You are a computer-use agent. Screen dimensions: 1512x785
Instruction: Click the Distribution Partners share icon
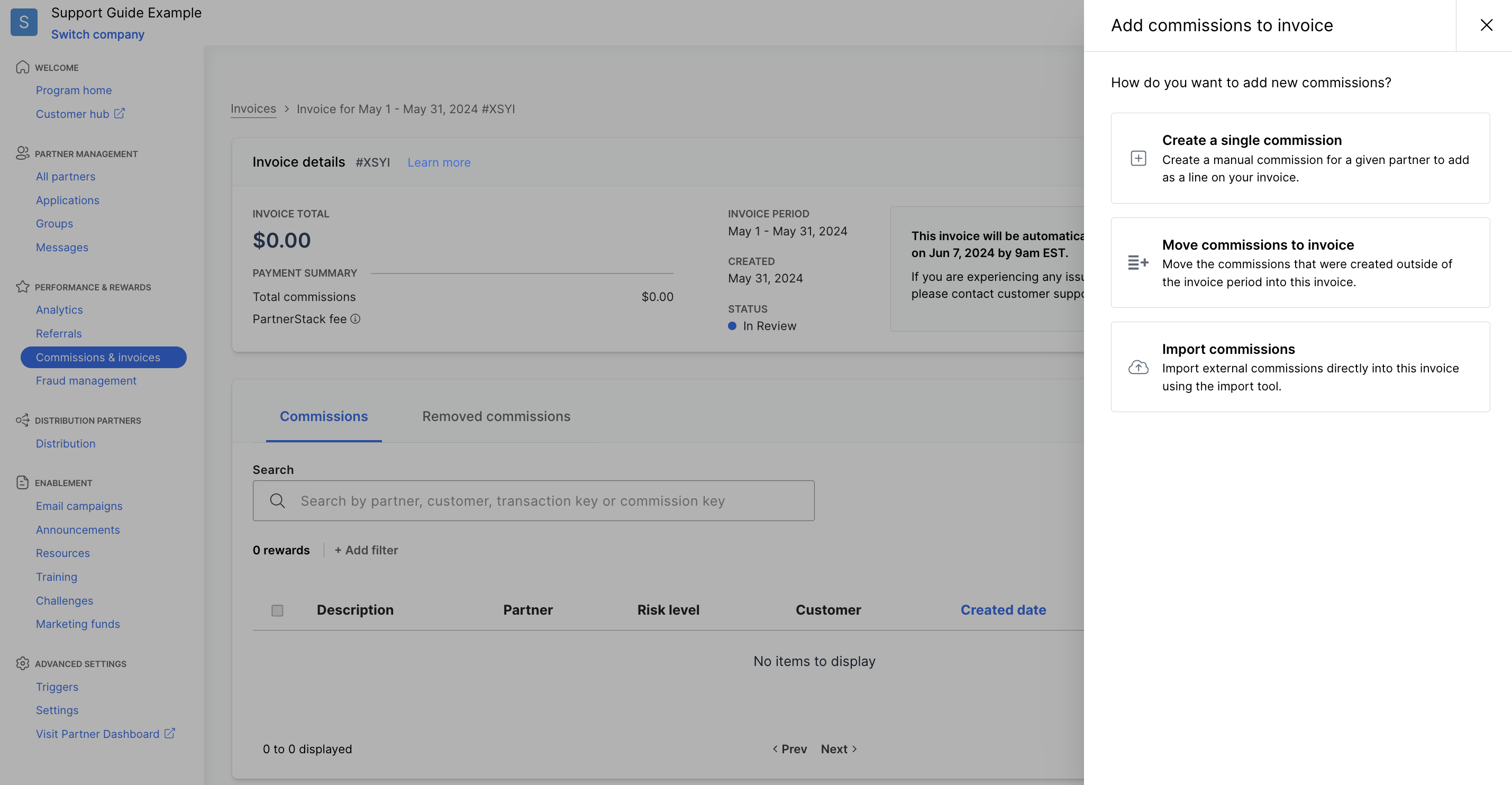click(x=22, y=420)
